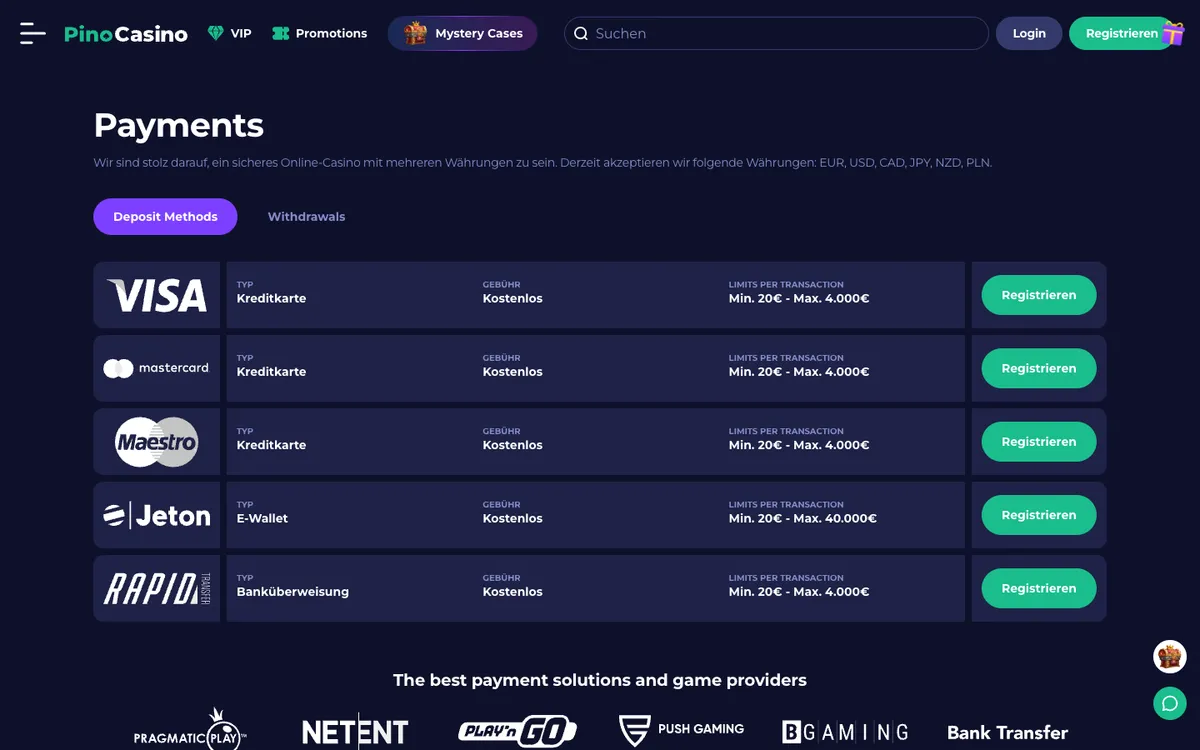Viewport: 1200px width, 750px height.
Task: Click Registrieren in the Jeton row
Action: tap(1039, 515)
